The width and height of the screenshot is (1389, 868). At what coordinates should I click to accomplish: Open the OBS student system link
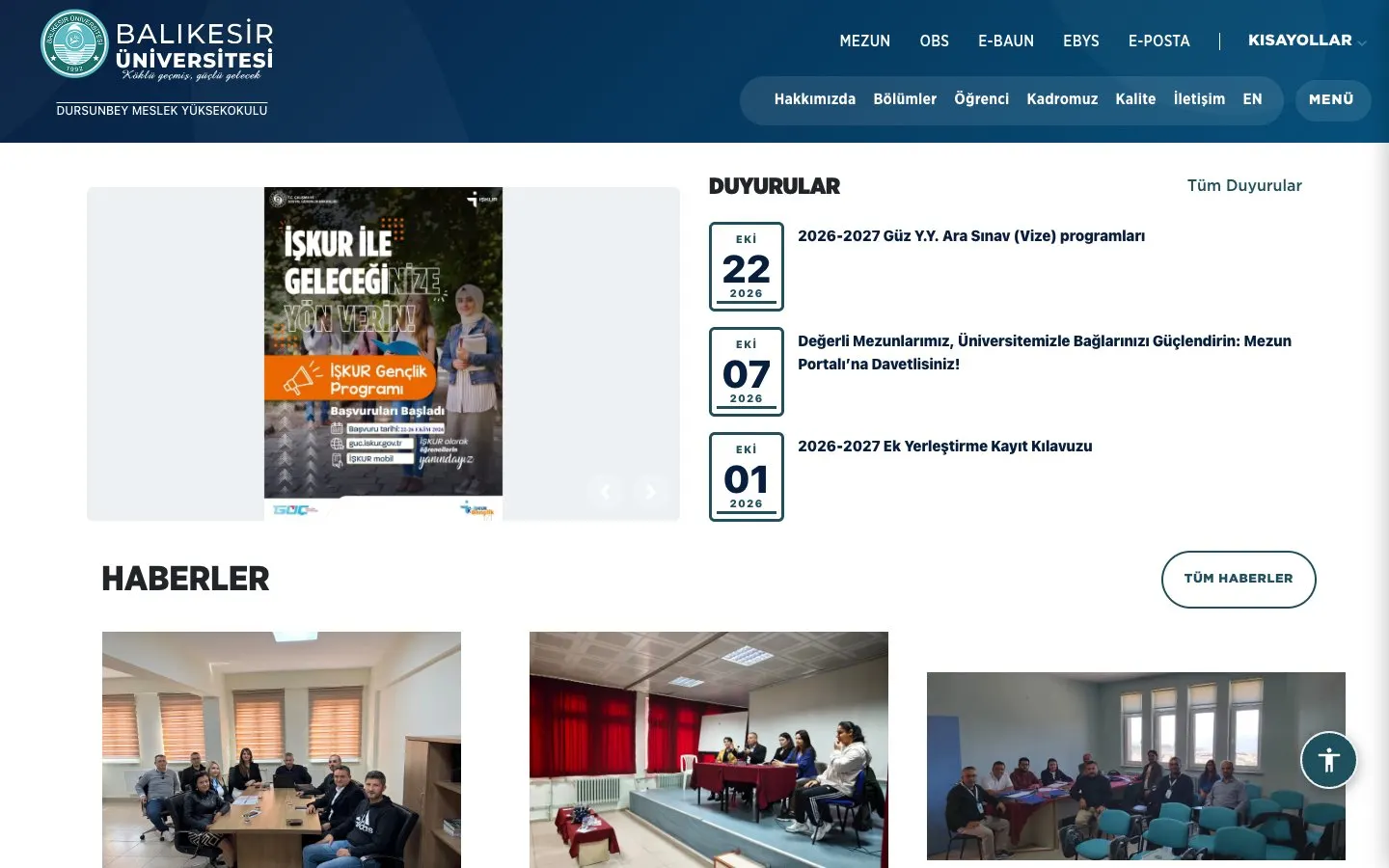[x=935, y=41]
